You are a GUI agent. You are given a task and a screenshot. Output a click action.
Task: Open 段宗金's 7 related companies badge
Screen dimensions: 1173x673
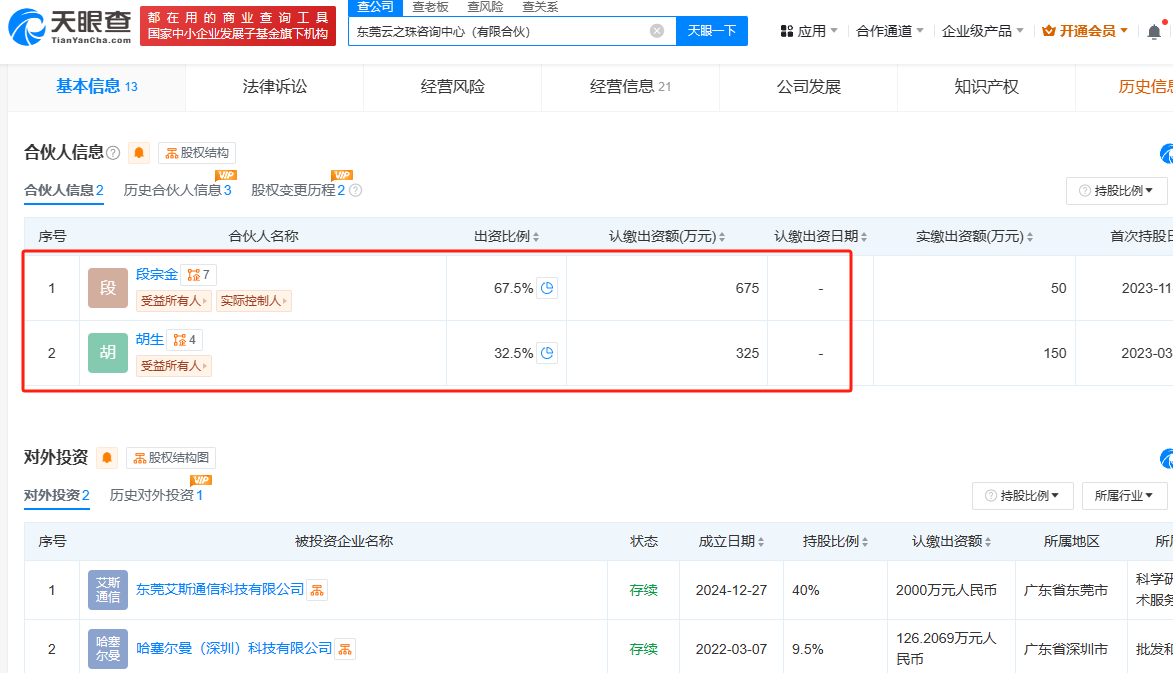[198, 275]
